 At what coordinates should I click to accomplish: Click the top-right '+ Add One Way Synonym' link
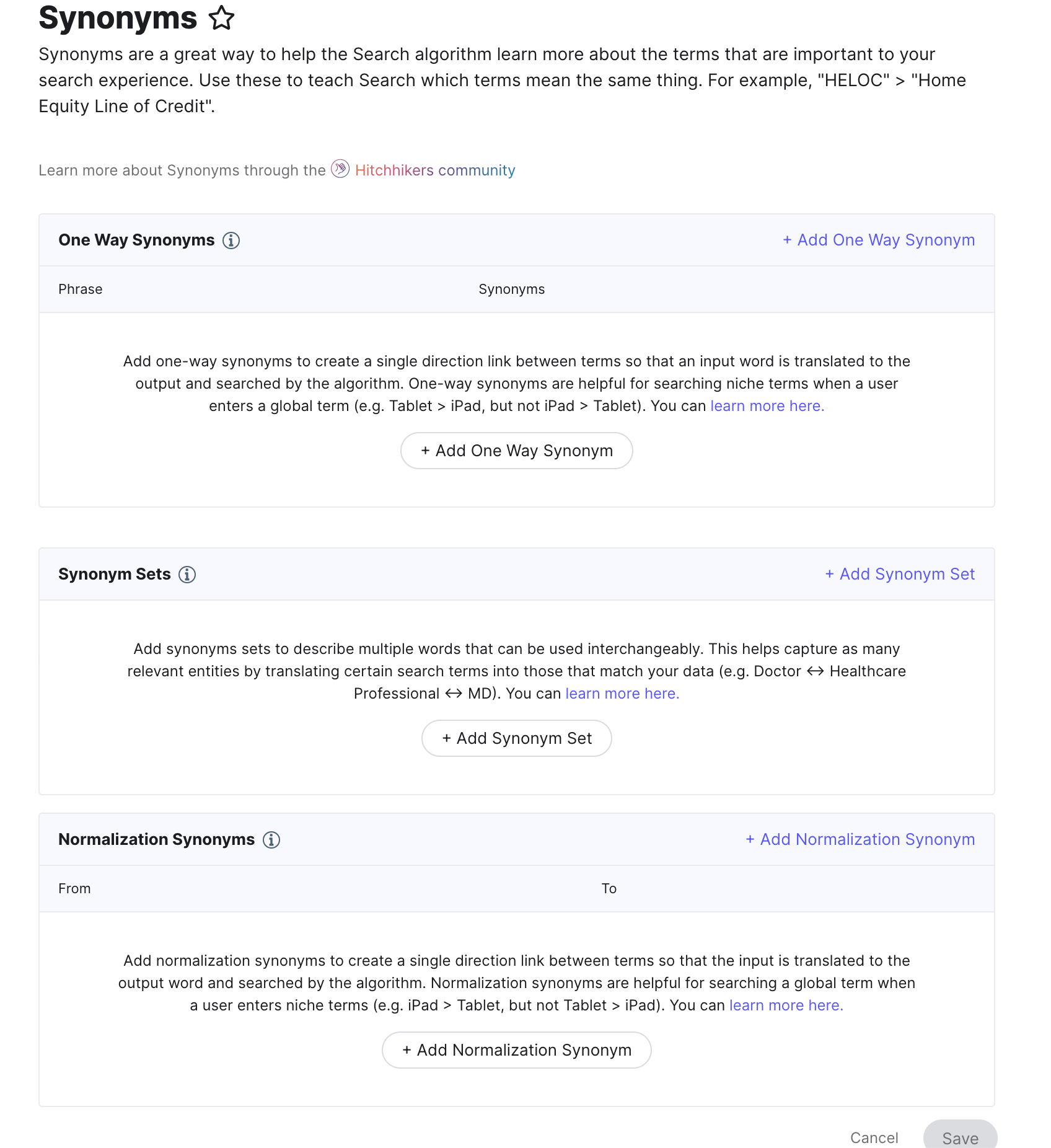click(879, 240)
